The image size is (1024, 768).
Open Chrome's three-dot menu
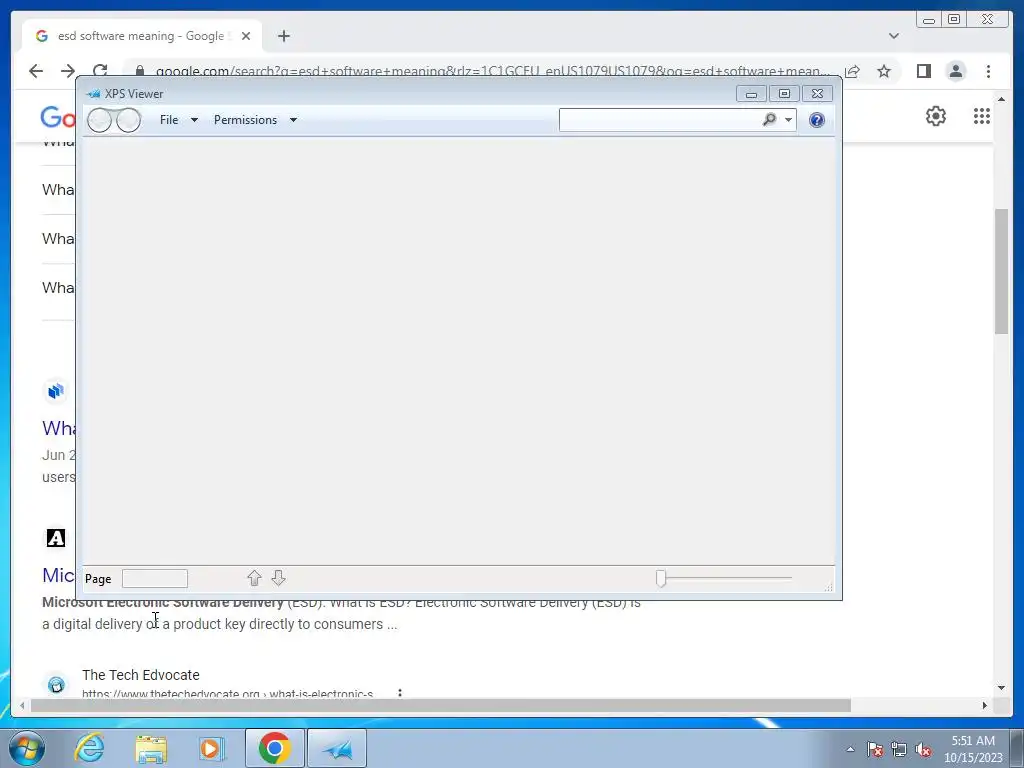click(x=988, y=71)
